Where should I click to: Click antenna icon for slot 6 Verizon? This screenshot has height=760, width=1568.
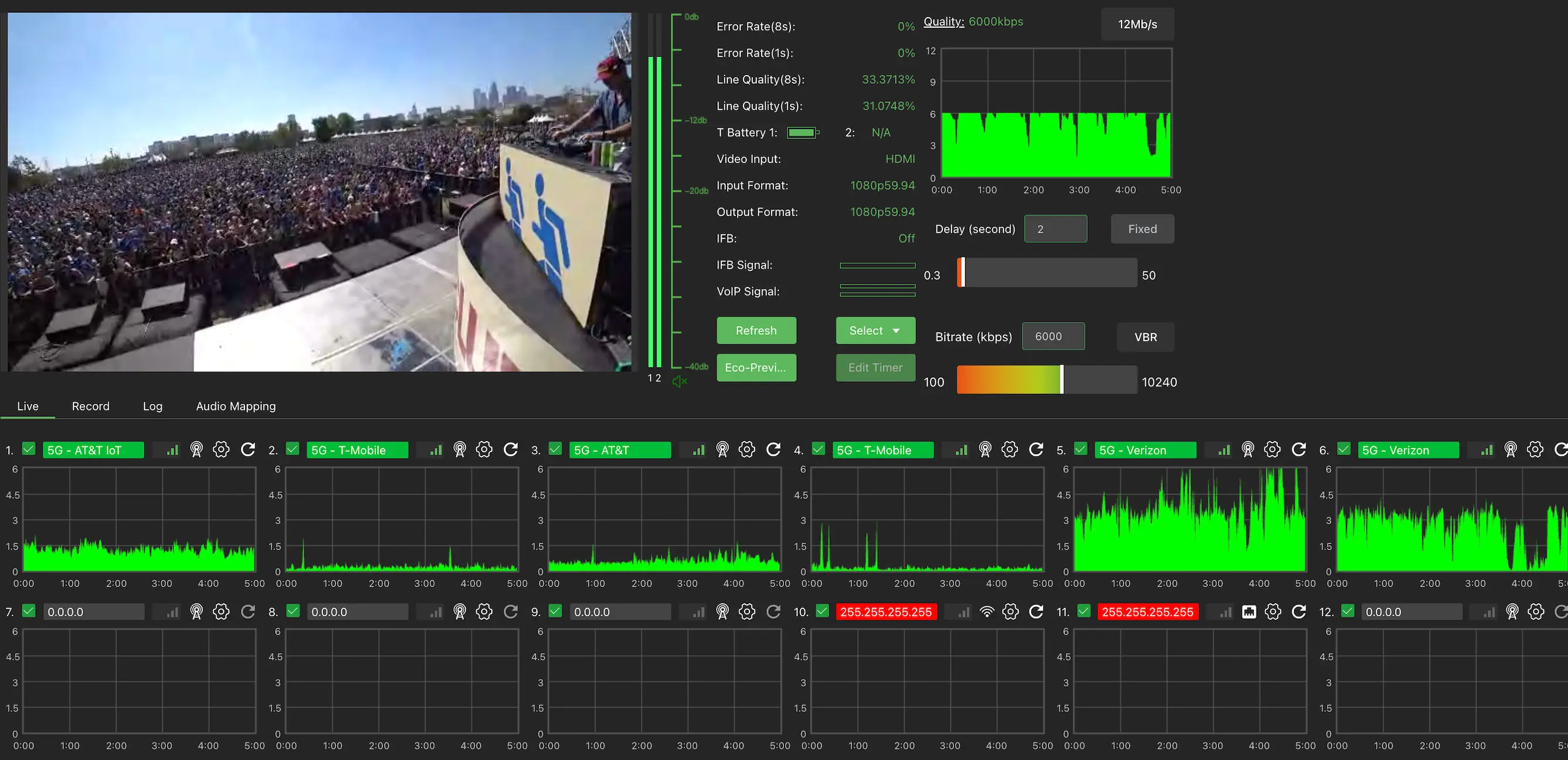pos(1510,450)
